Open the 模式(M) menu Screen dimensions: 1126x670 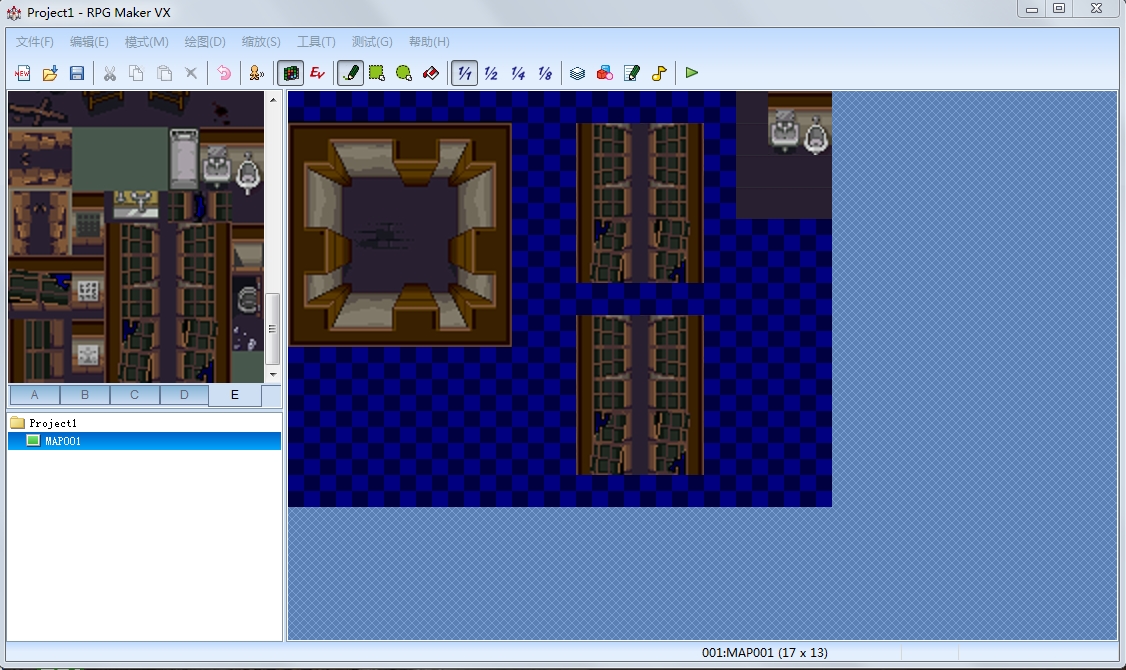click(x=146, y=42)
